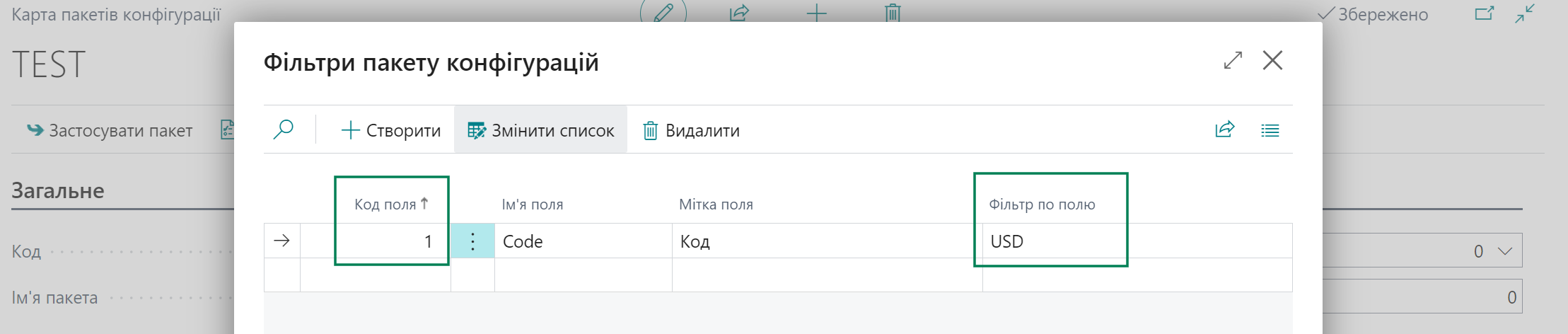Open row options menu (three dots) for Code
The width and height of the screenshot is (1568, 334).
472,241
